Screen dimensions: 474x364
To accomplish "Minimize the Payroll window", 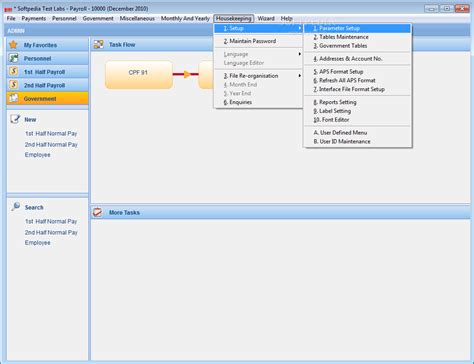I will 431,9.
